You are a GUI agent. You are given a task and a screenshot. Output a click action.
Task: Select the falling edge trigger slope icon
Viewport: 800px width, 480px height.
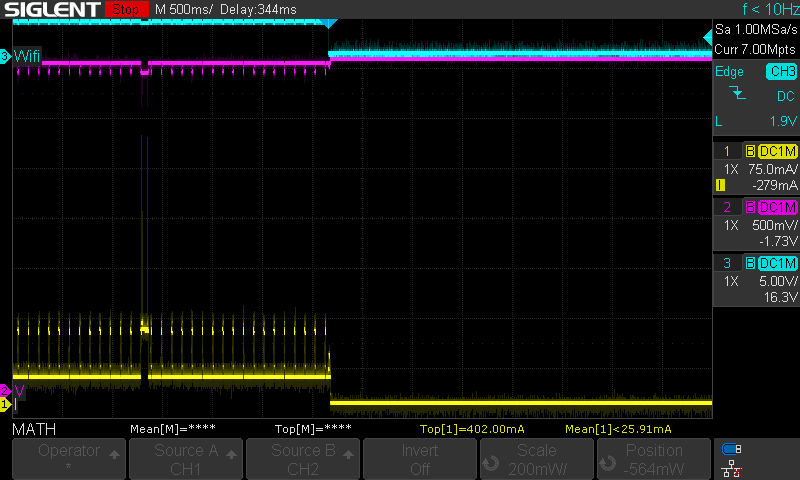[737, 93]
